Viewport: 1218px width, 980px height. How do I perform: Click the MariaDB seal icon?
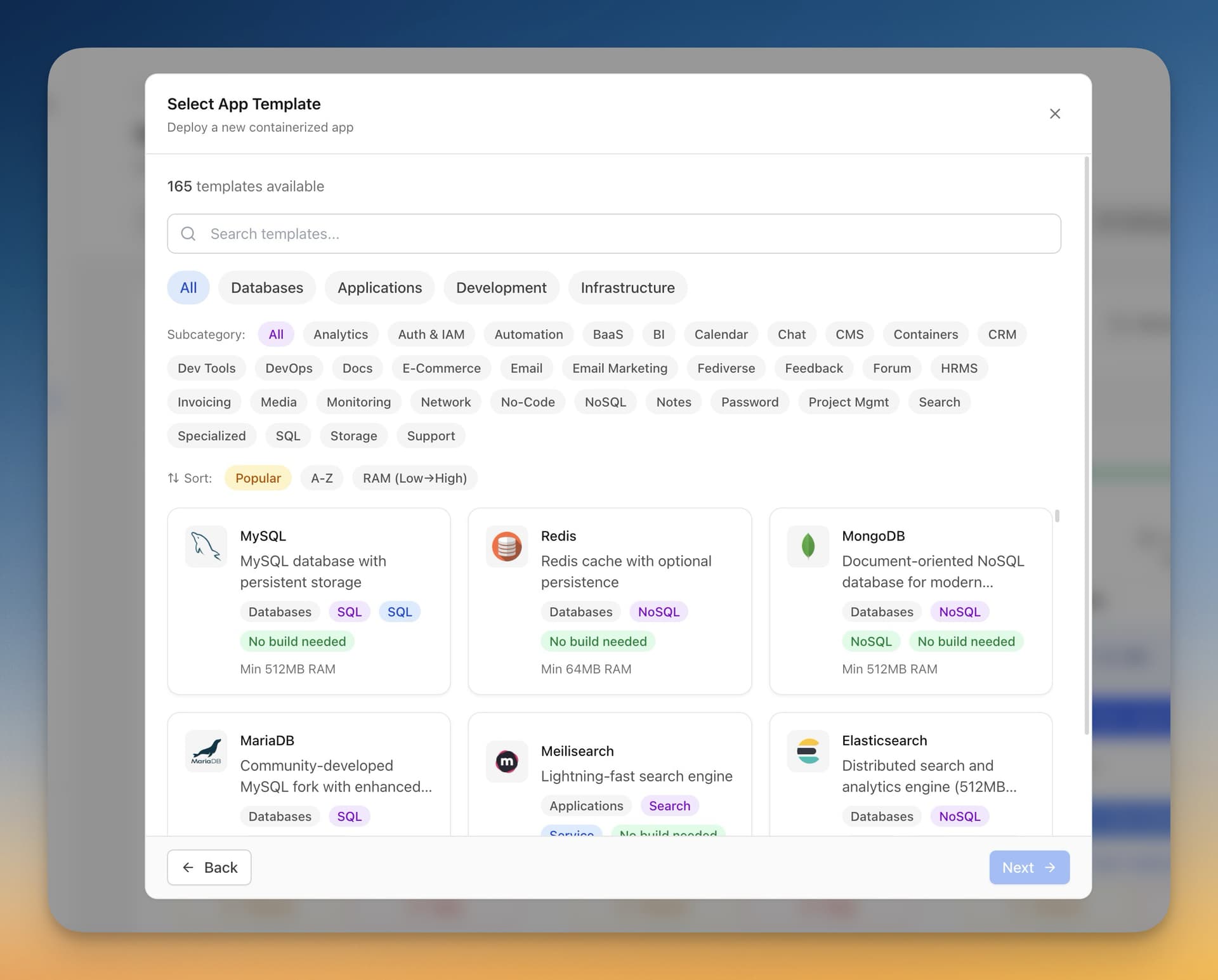coord(206,751)
